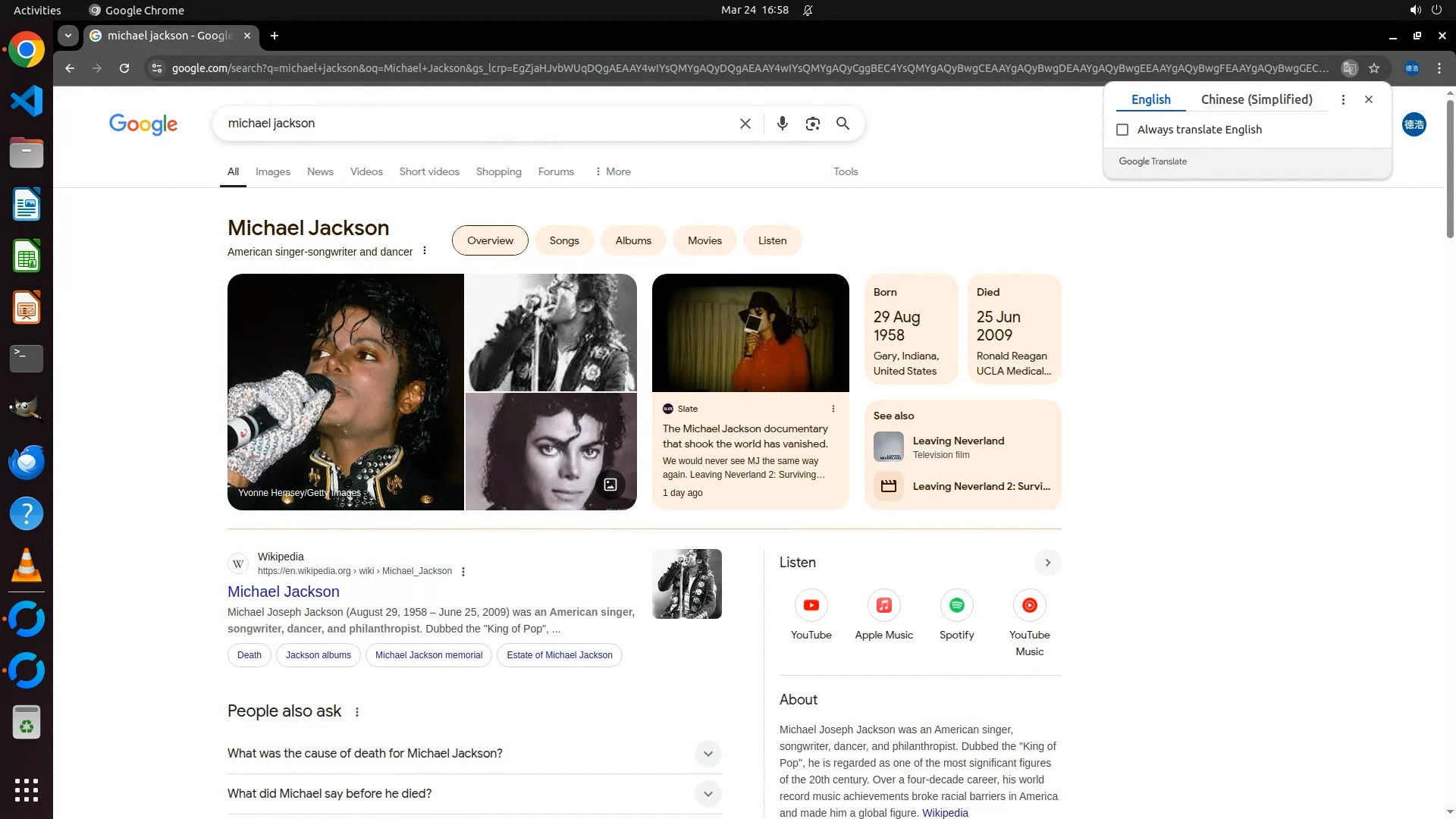The width and height of the screenshot is (1456, 819).
Task: Select Chinese (Simplified) translate tab
Action: [1256, 99]
